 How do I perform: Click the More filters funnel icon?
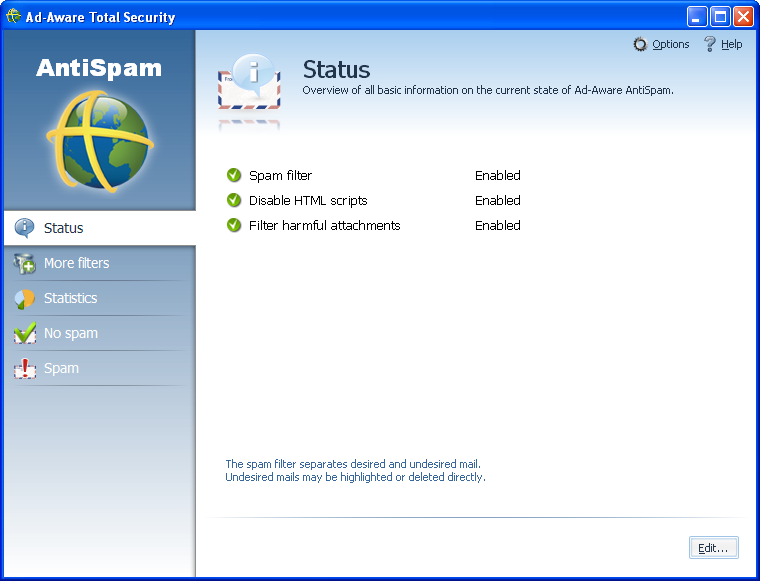24,263
